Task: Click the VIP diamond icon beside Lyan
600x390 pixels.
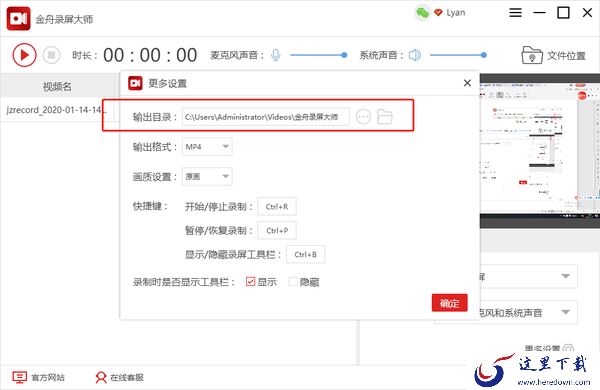Action: [438, 13]
